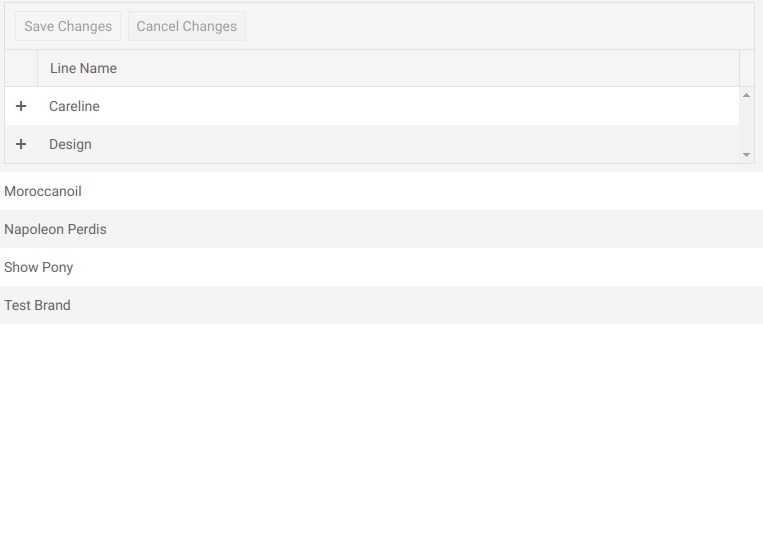Sort by the Line Name column header

pyautogui.click(x=83, y=68)
